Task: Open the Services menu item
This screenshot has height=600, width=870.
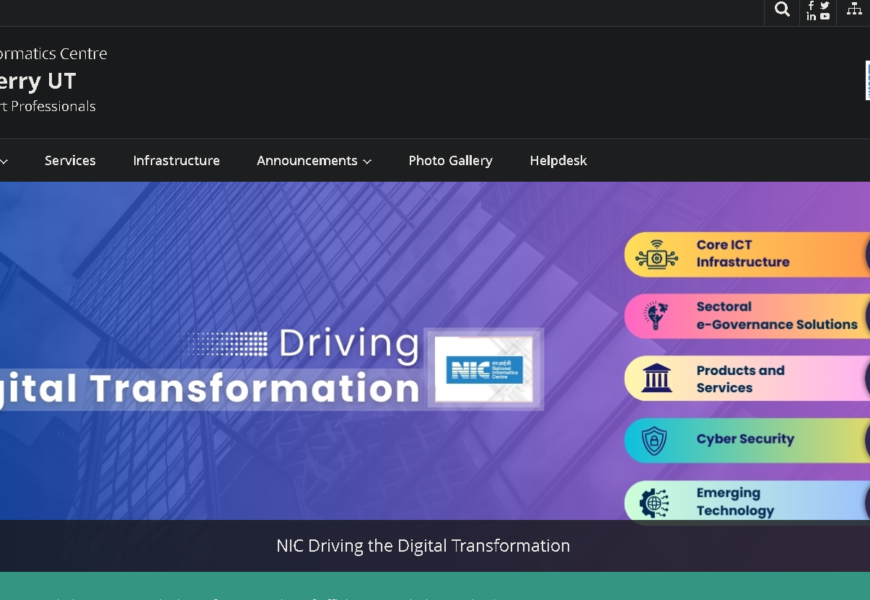Action: (70, 161)
